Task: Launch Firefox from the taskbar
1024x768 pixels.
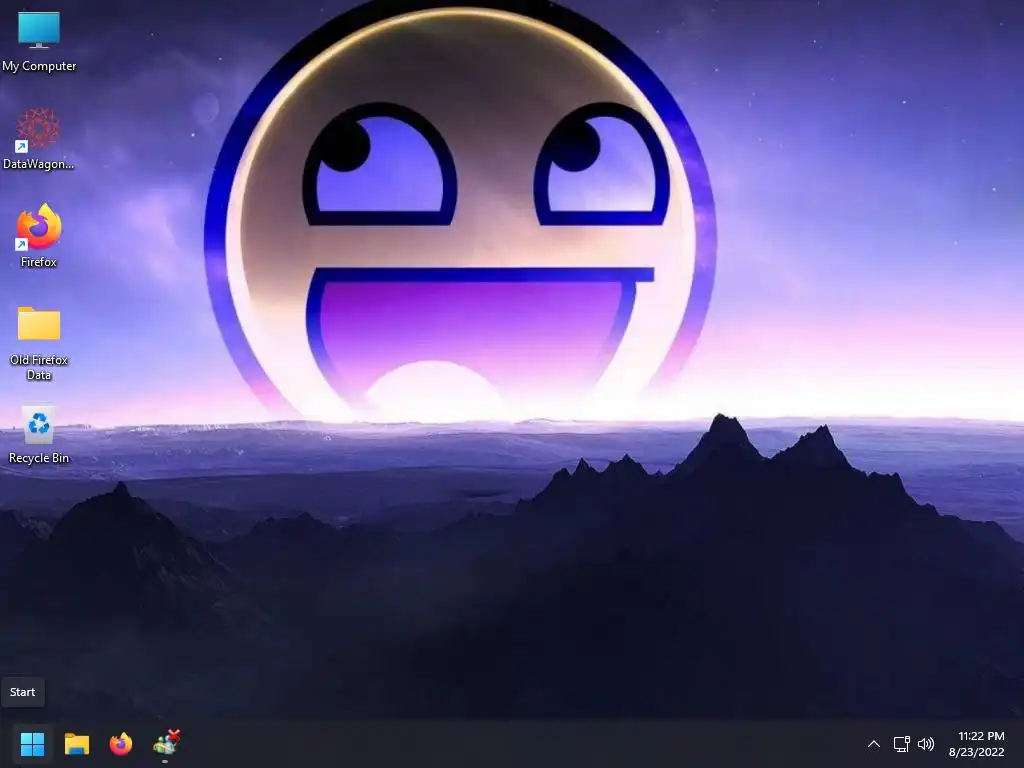Action: [x=121, y=744]
